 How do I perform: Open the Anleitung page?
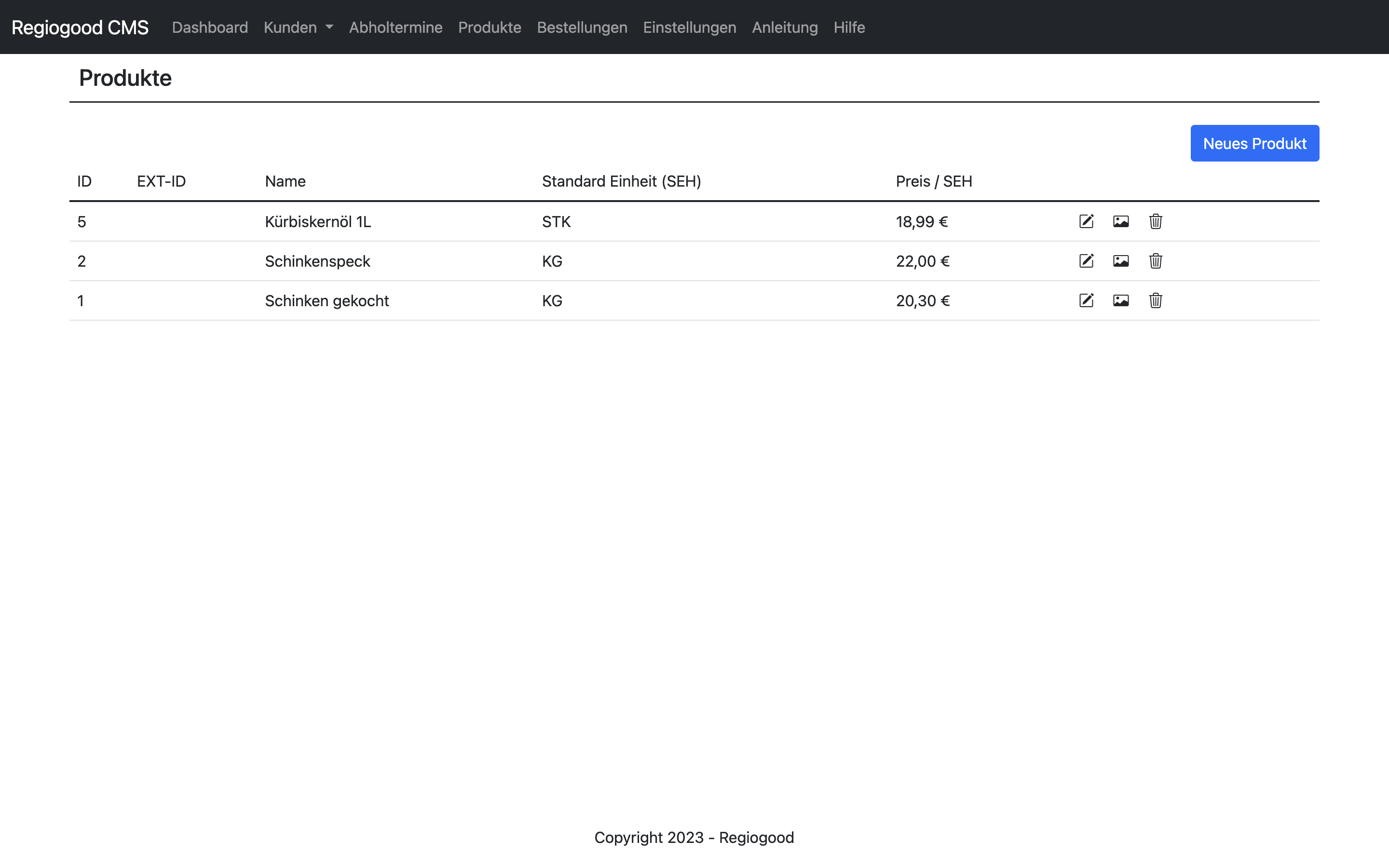(x=784, y=27)
